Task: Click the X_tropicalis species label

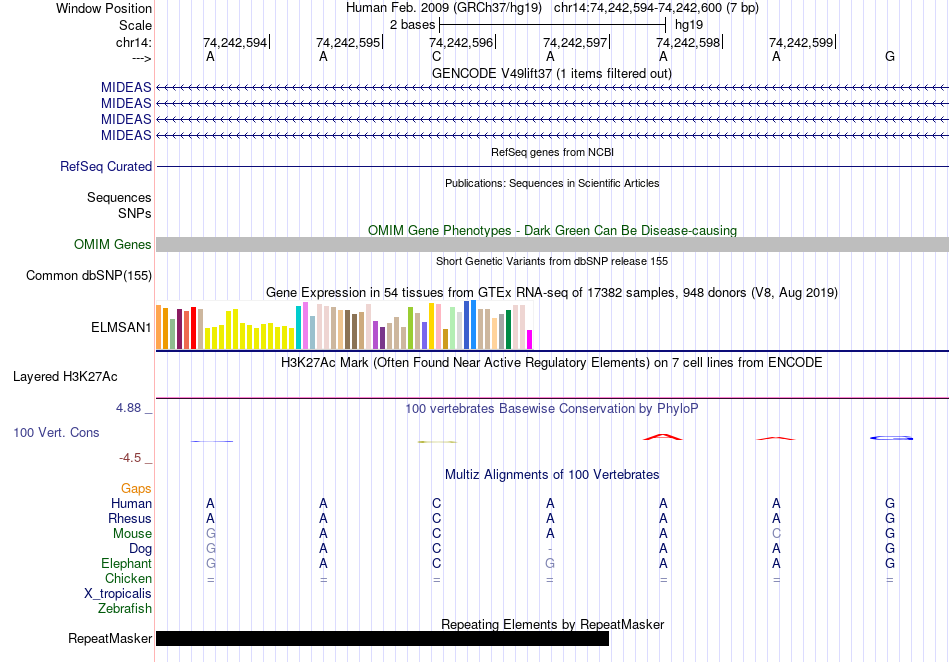Action: (118, 594)
